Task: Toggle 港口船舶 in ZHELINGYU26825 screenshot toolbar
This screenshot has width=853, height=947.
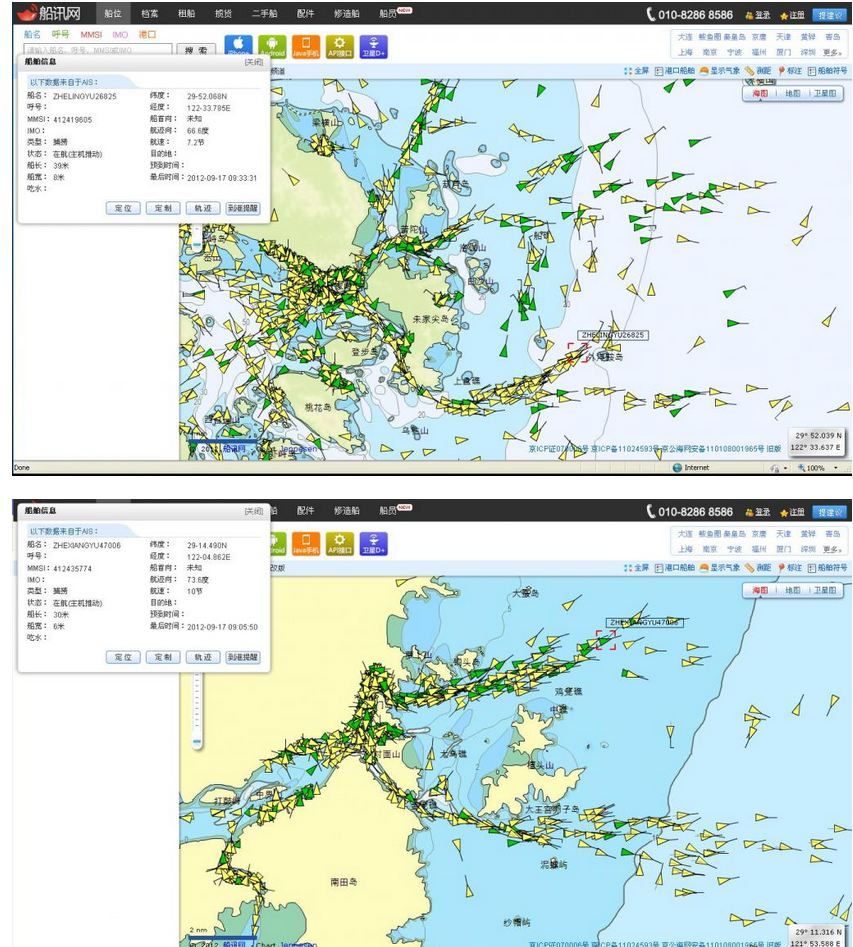Action: (675, 71)
